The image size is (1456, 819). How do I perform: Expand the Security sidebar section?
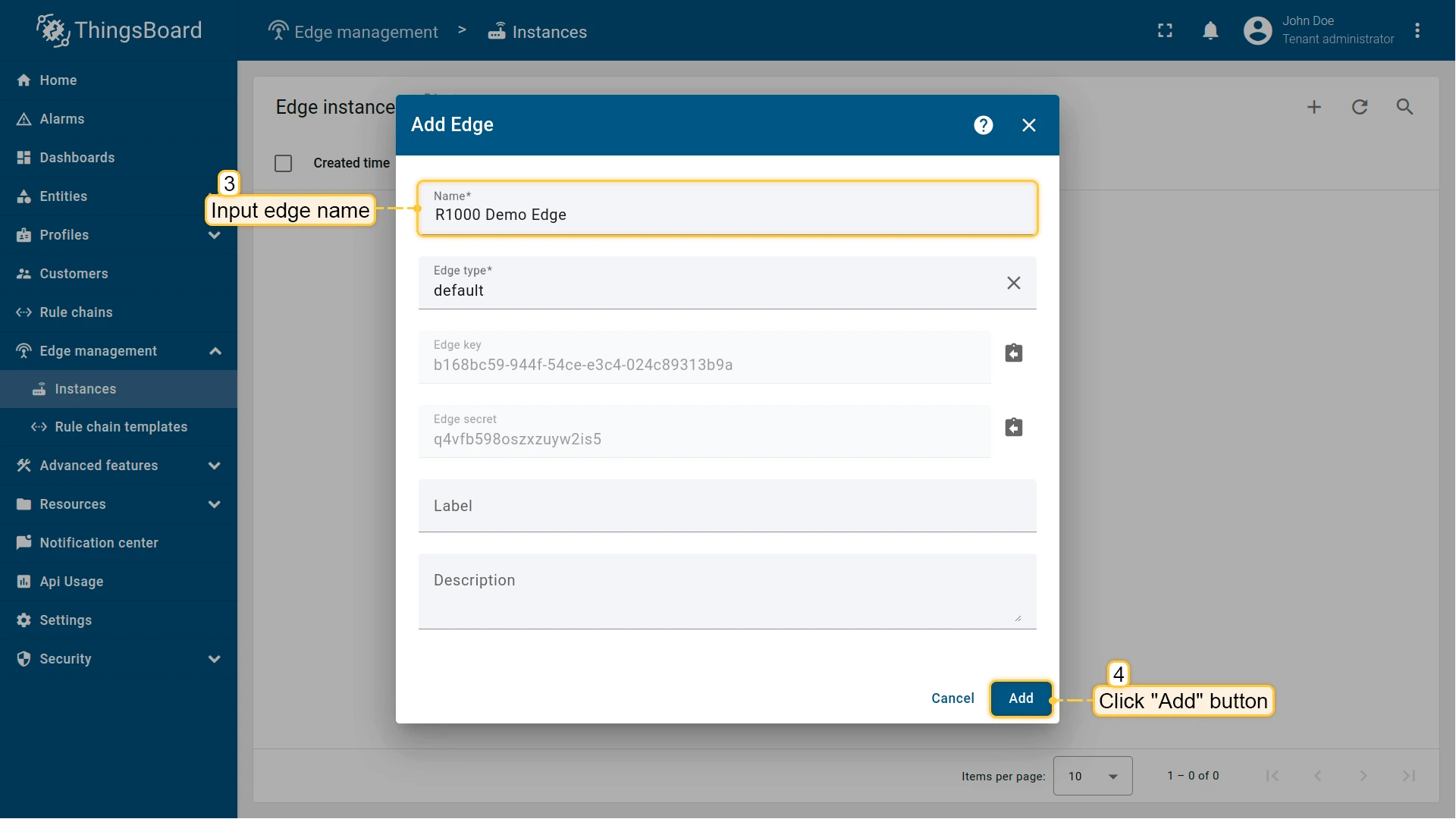[x=215, y=659]
